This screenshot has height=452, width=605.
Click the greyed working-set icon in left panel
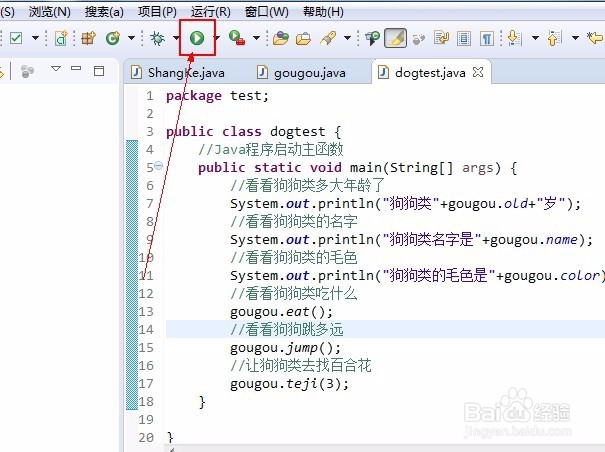(27, 71)
